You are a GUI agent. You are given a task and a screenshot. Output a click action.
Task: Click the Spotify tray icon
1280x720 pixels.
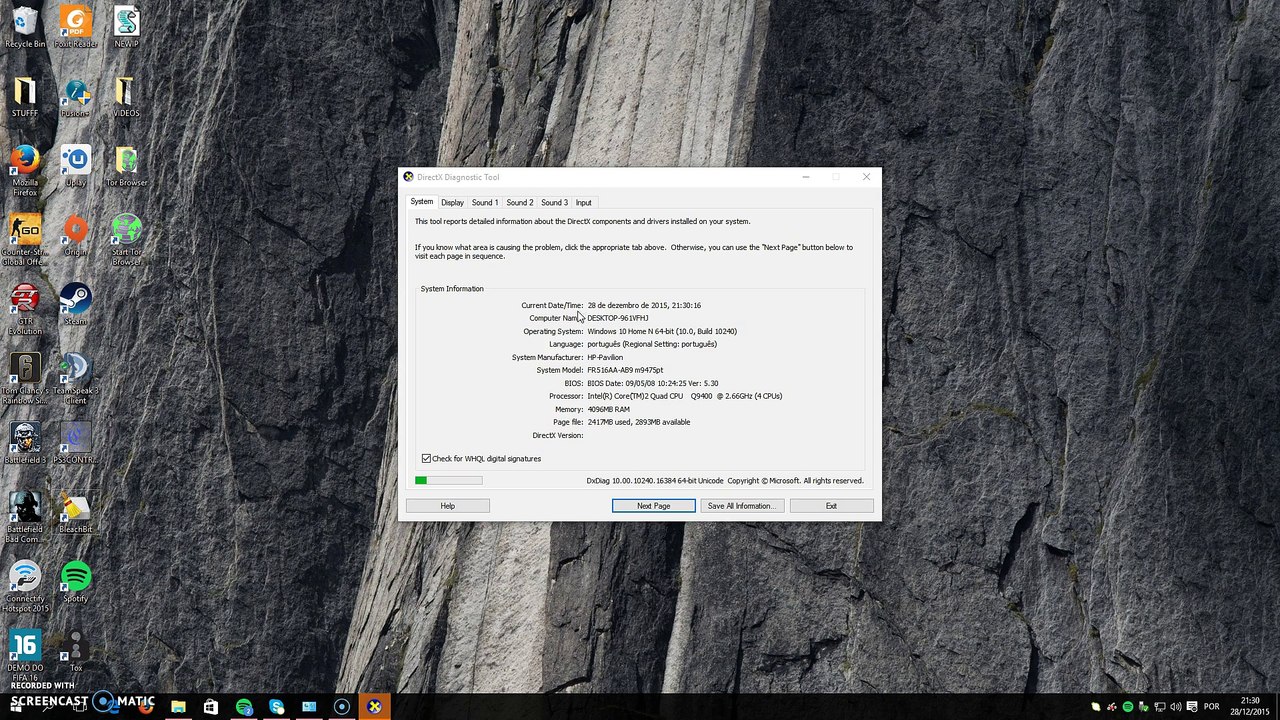coord(1128,707)
